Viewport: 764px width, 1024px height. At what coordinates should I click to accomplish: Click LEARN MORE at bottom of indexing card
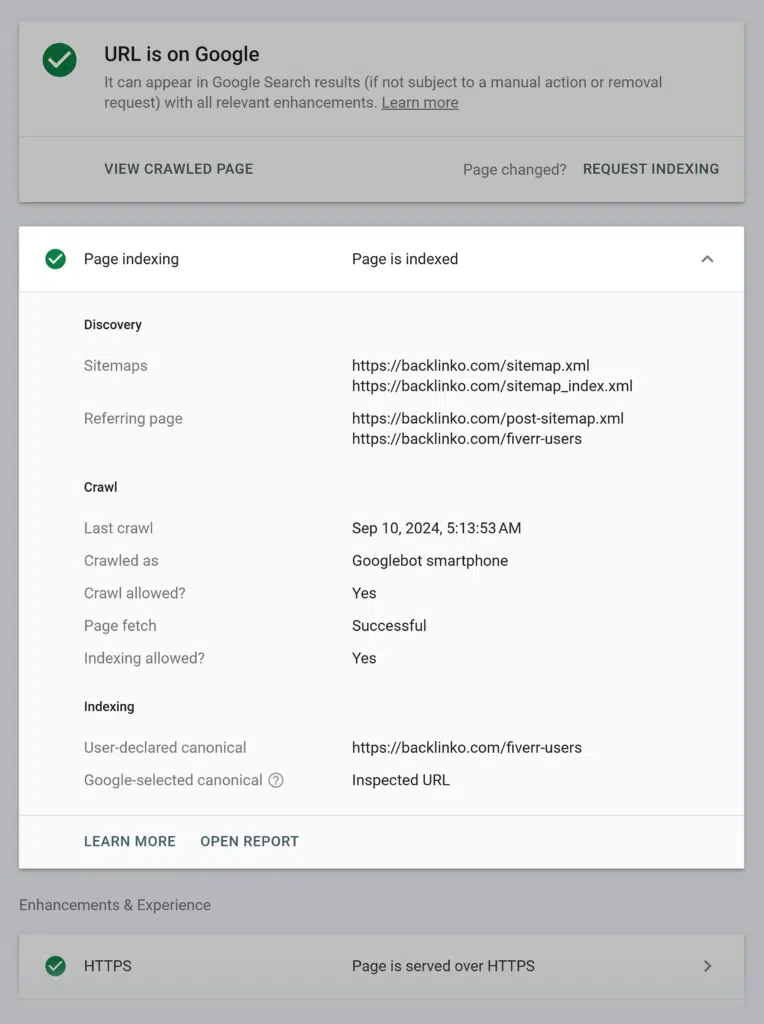[x=129, y=841]
